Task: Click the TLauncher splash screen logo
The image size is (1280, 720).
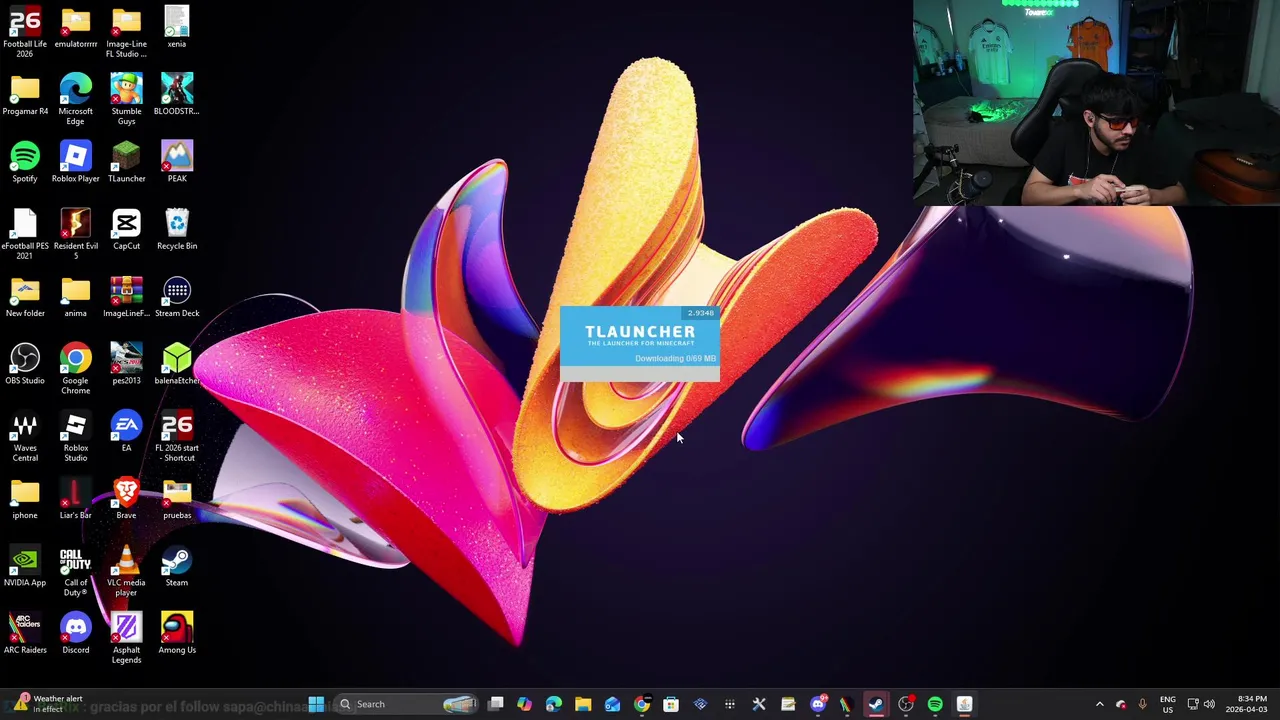Action: tap(640, 335)
